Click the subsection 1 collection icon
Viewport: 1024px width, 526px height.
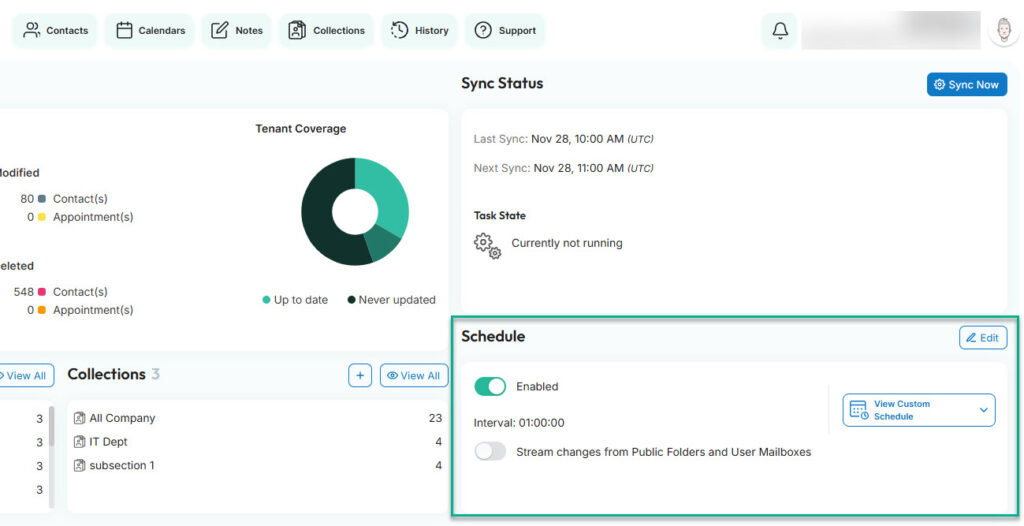tap(80, 465)
